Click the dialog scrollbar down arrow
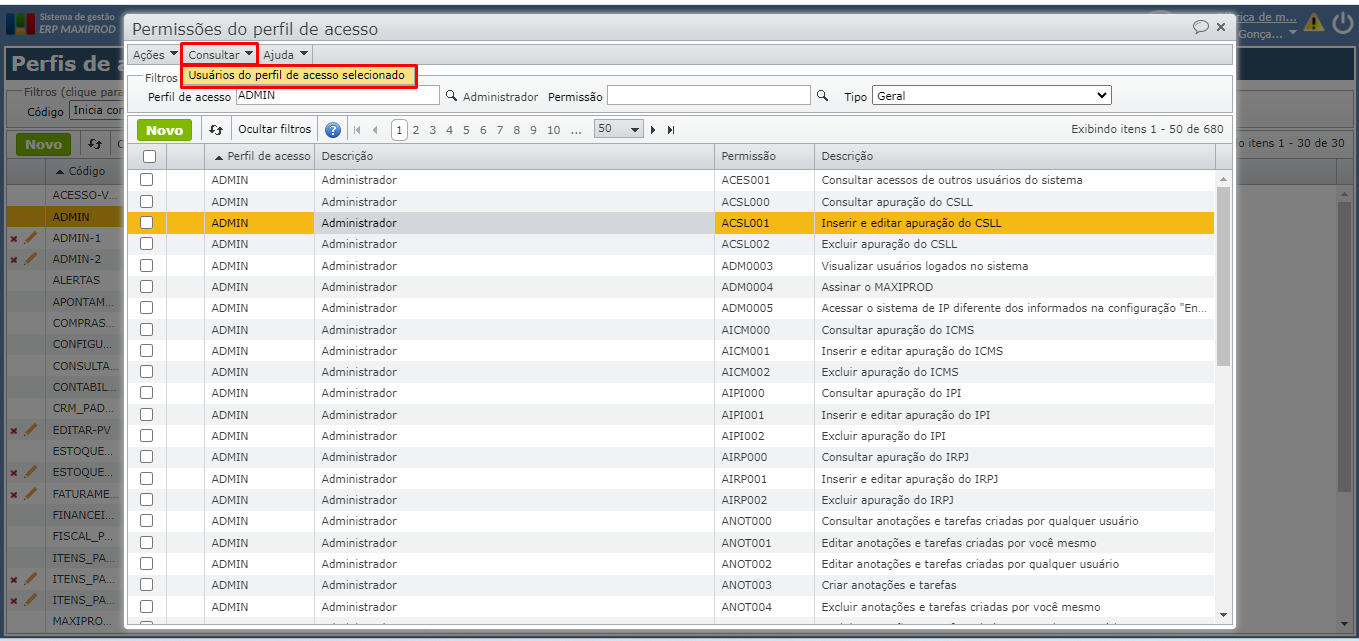Screen dimensions: 1359x641 pyautogui.click(x=1223, y=615)
